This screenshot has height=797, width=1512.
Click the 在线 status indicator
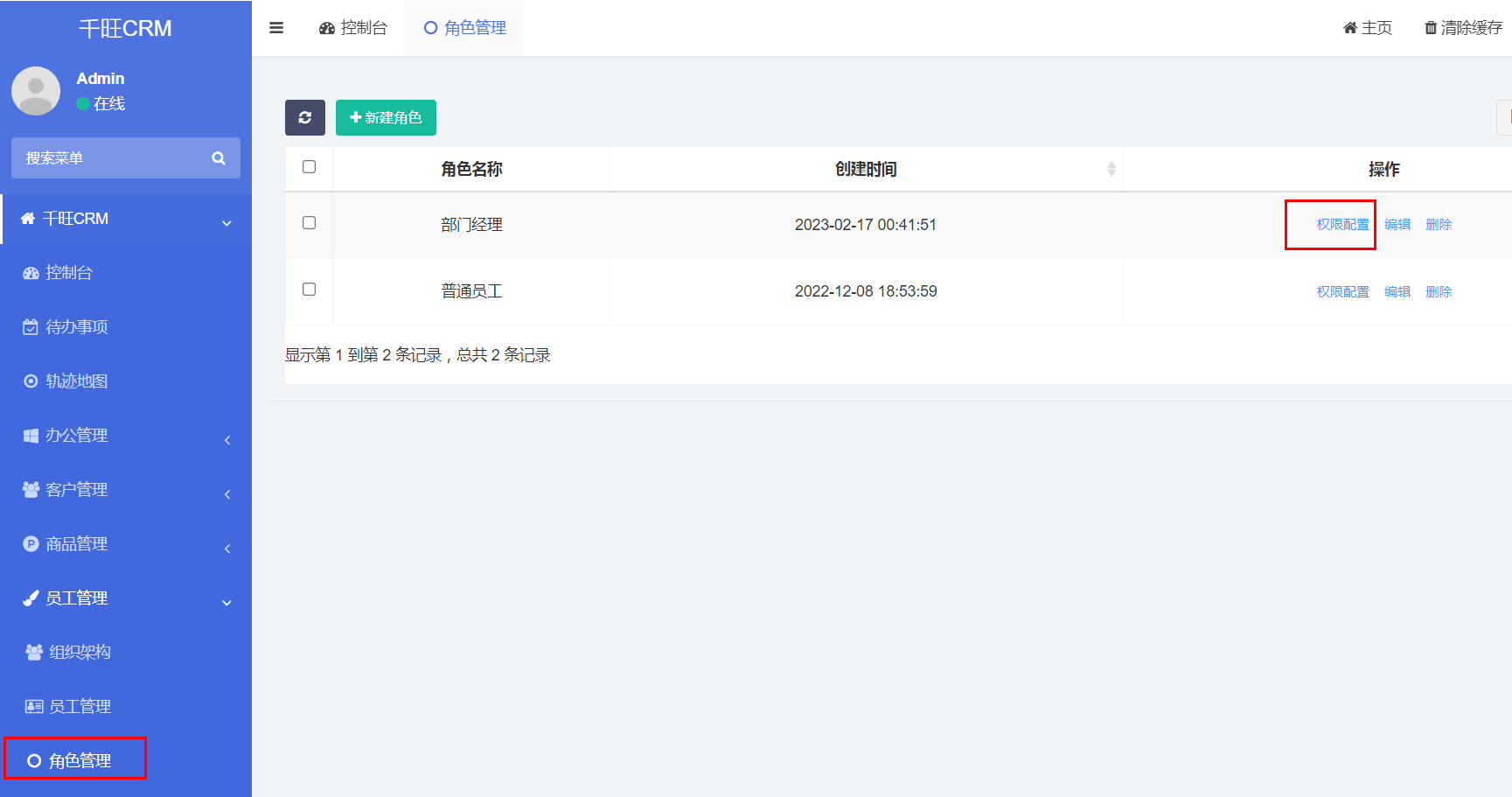pos(101,103)
